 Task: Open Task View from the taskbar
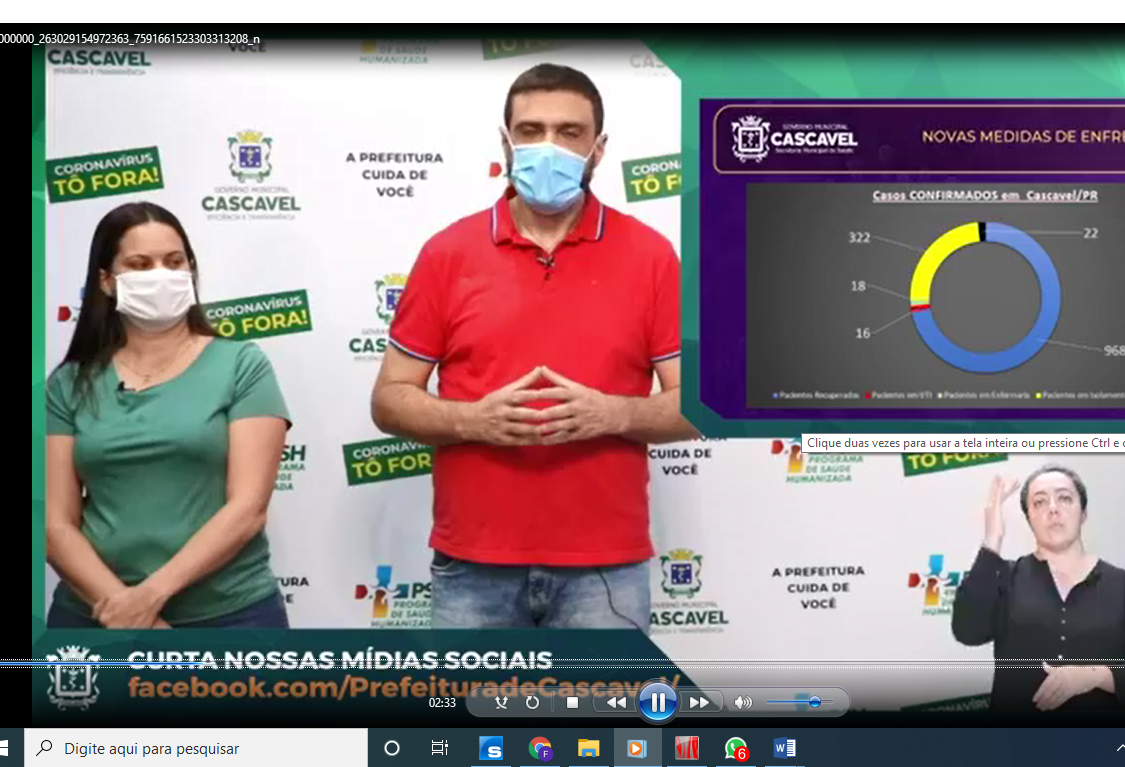tap(439, 748)
